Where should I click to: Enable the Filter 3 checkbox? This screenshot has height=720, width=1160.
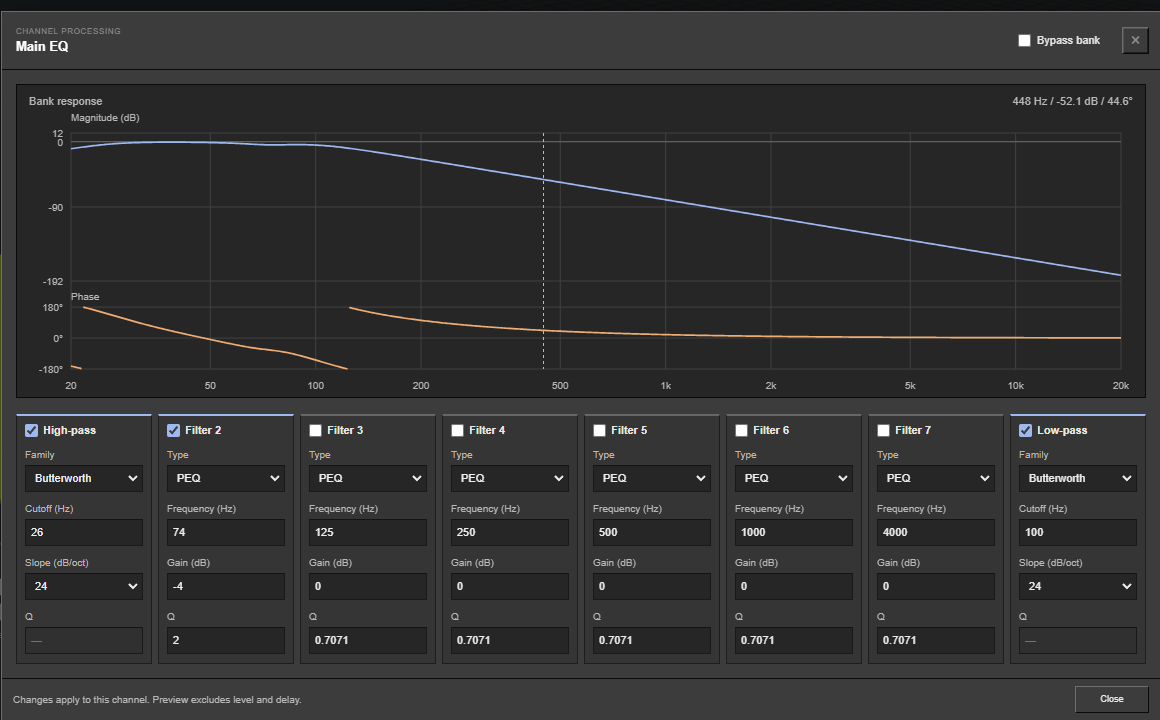click(x=315, y=430)
